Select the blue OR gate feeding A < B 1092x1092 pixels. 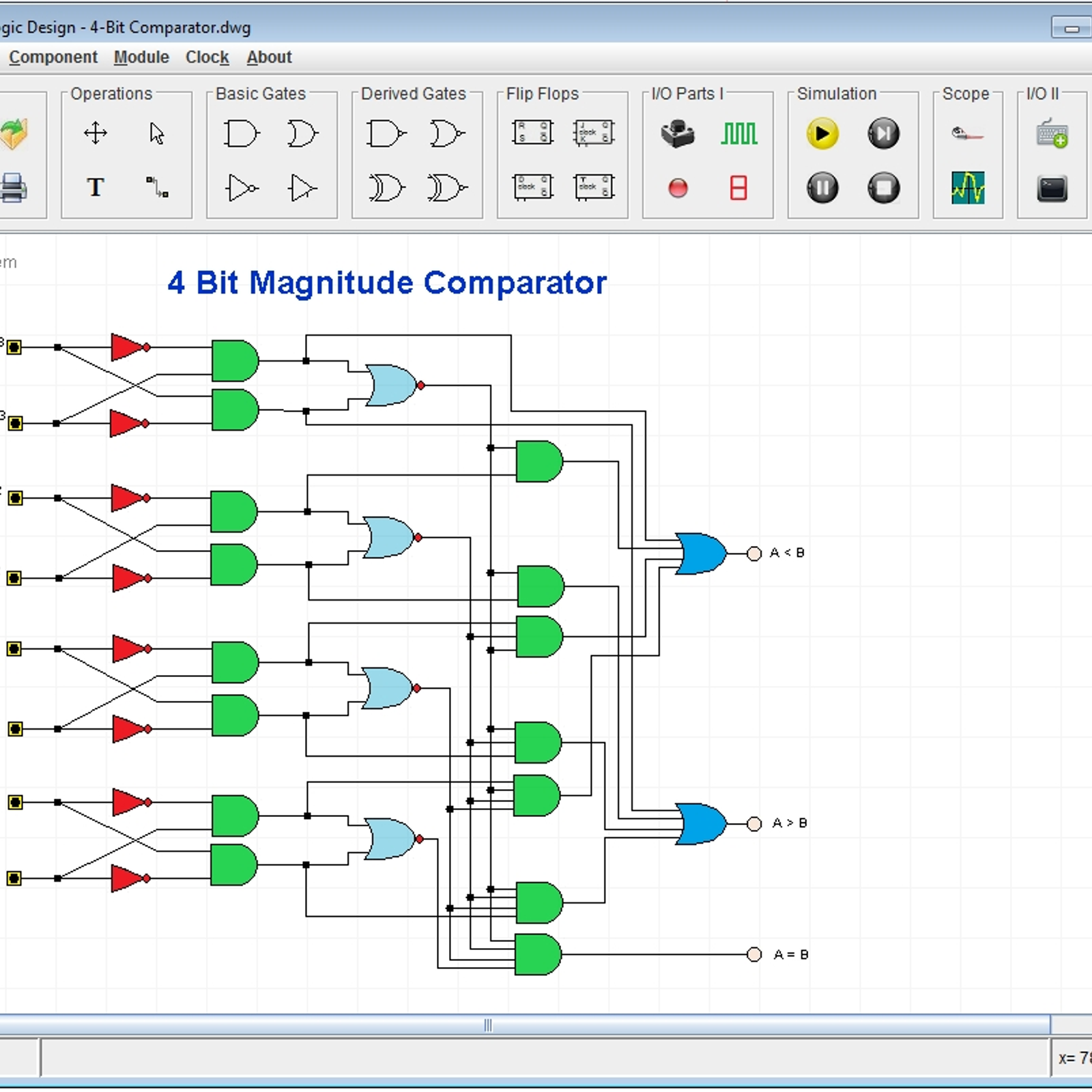[701, 554]
